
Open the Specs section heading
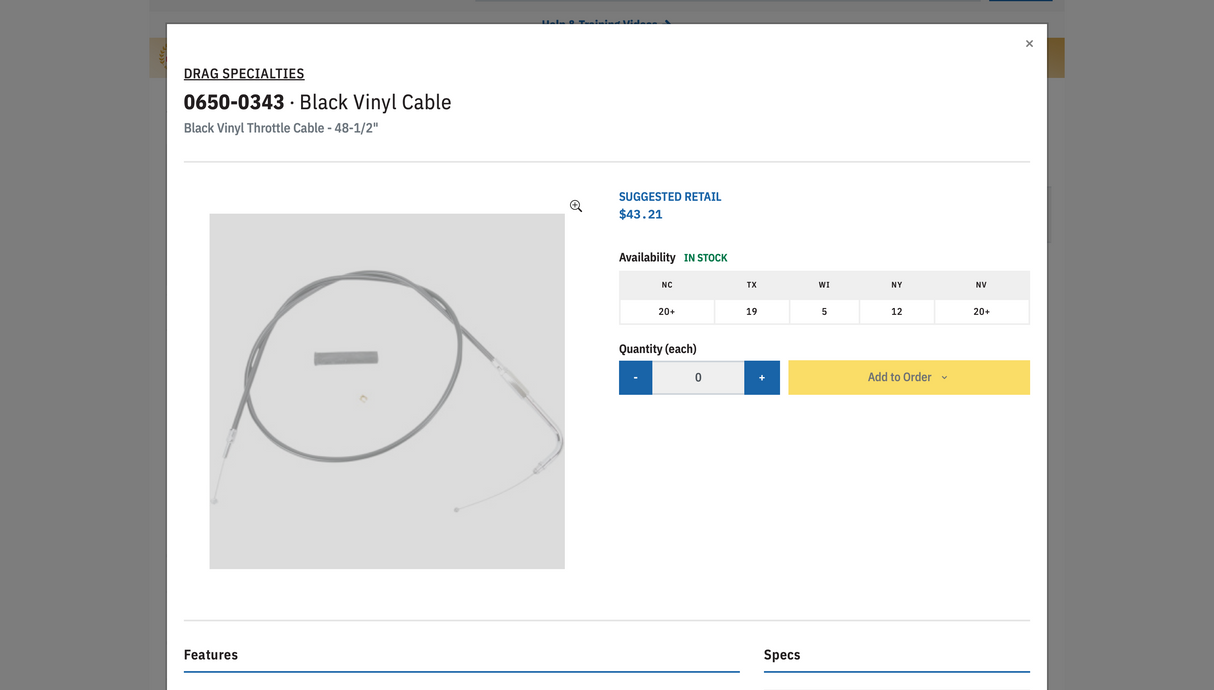(x=782, y=655)
